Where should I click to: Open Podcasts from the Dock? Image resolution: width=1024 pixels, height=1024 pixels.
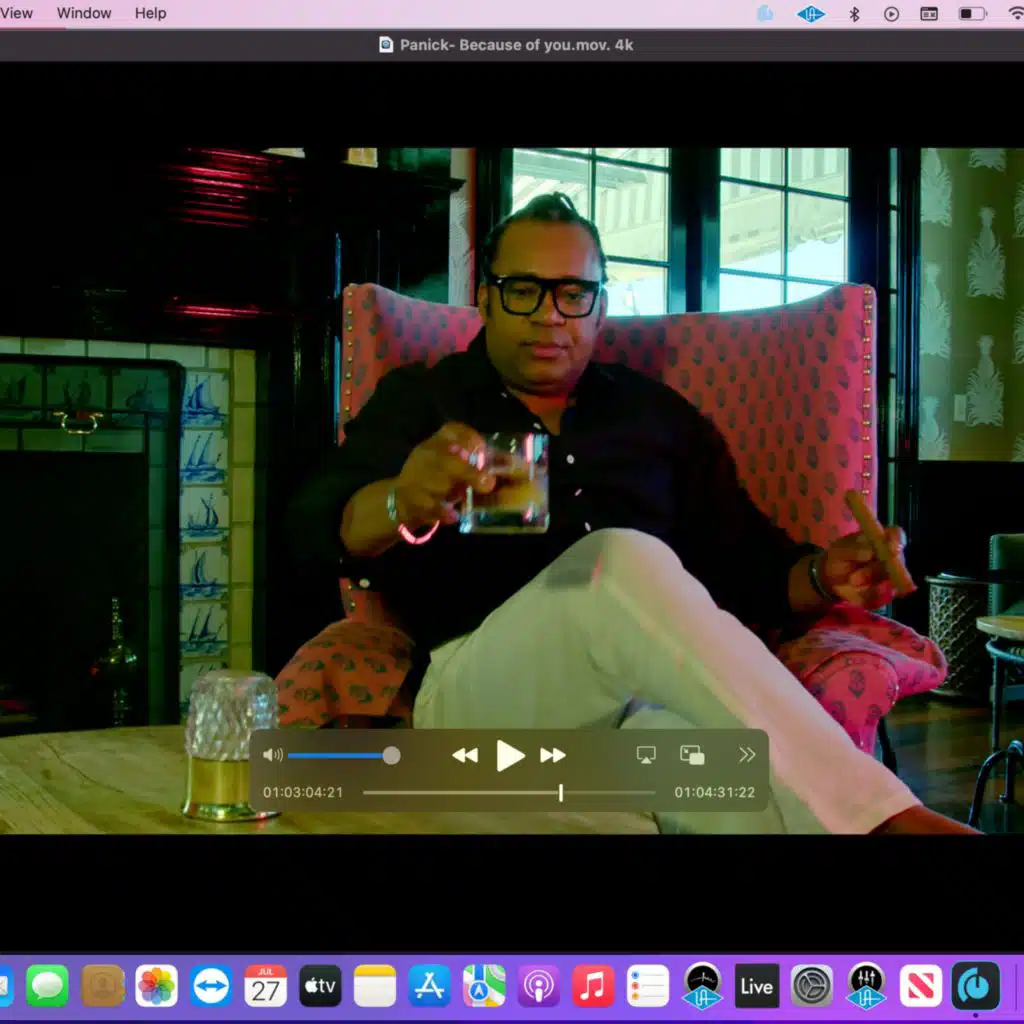(x=538, y=985)
